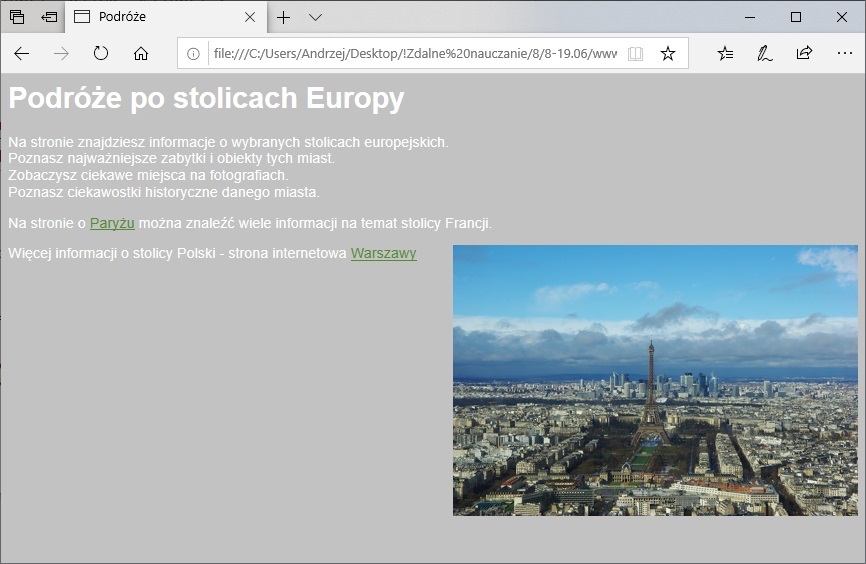Open the favorites hub
The image size is (866, 564).
tap(725, 54)
